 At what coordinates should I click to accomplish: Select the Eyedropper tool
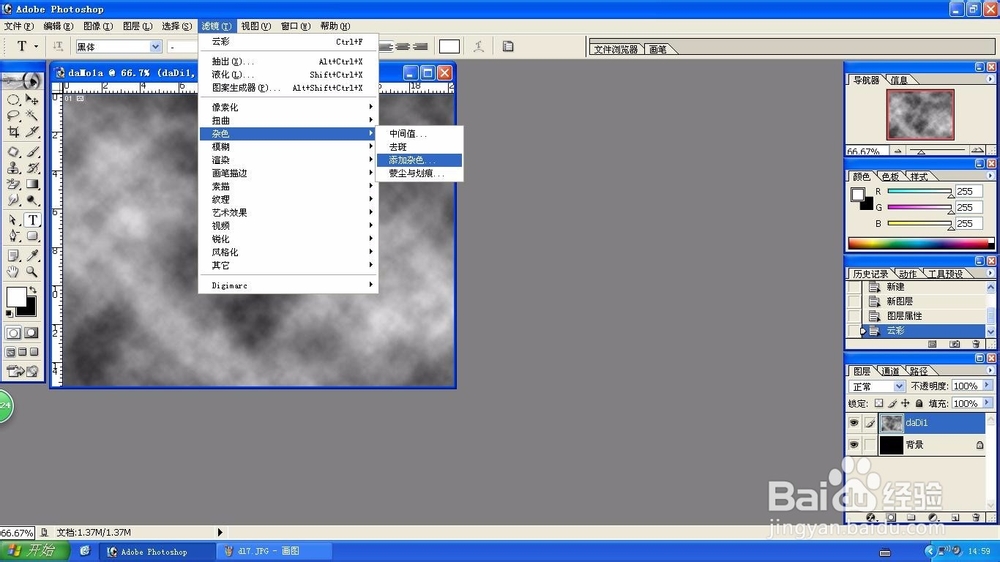point(32,256)
